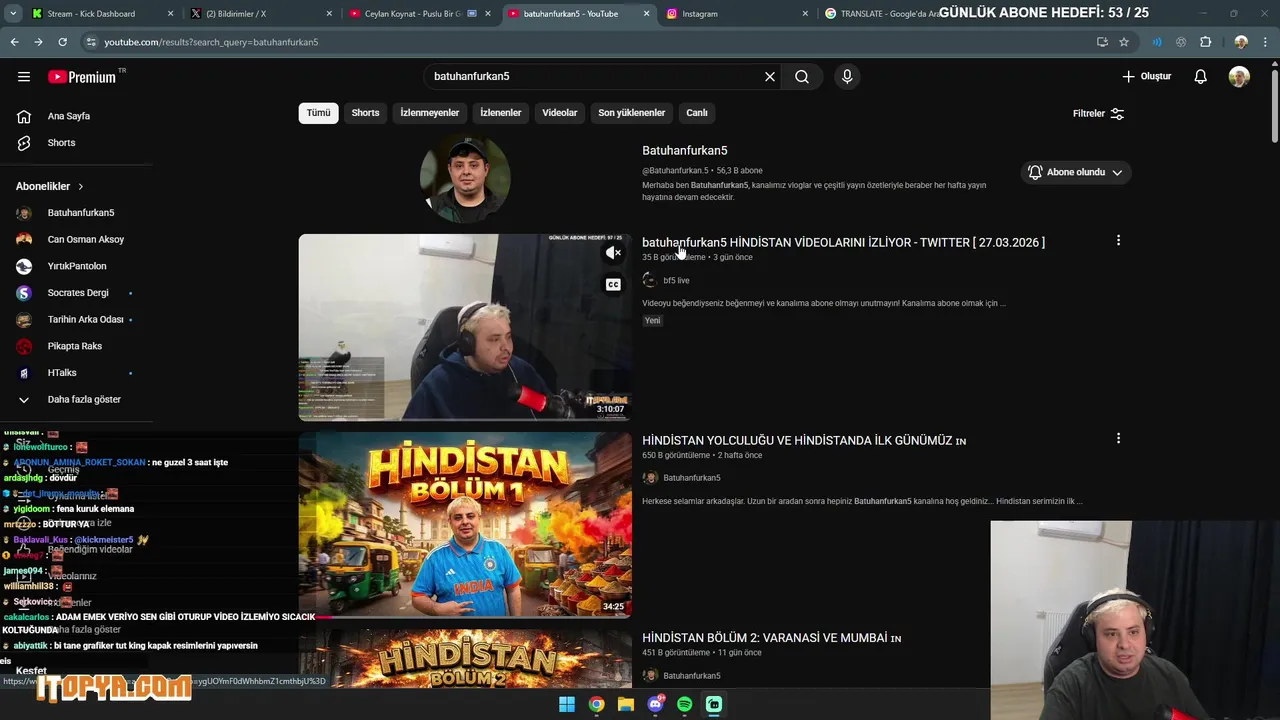This screenshot has height=720, width=1280.
Task: Open Spotify from the taskbar
Action: (x=685, y=704)
